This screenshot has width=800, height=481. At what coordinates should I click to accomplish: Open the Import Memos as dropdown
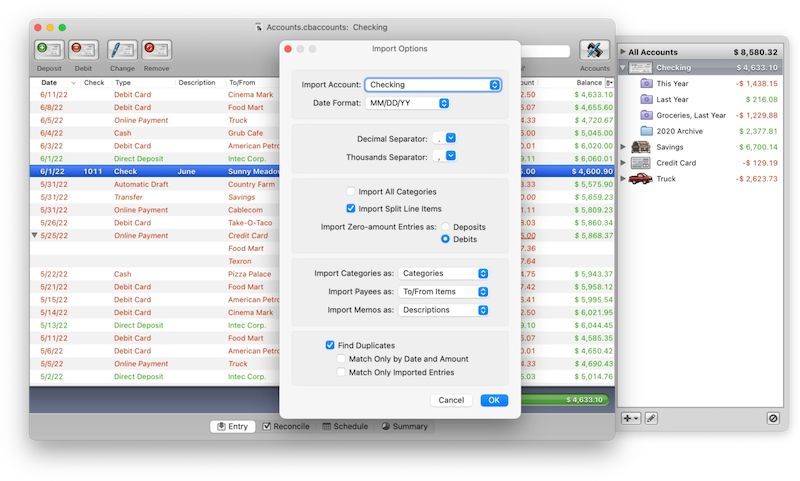point(443,310)
